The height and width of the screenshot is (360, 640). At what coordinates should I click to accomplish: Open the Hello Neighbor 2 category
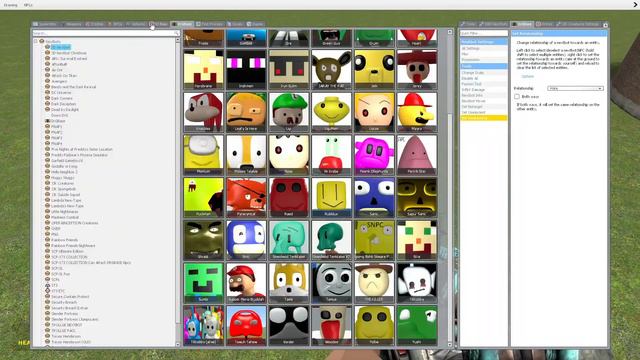[64, 172]
